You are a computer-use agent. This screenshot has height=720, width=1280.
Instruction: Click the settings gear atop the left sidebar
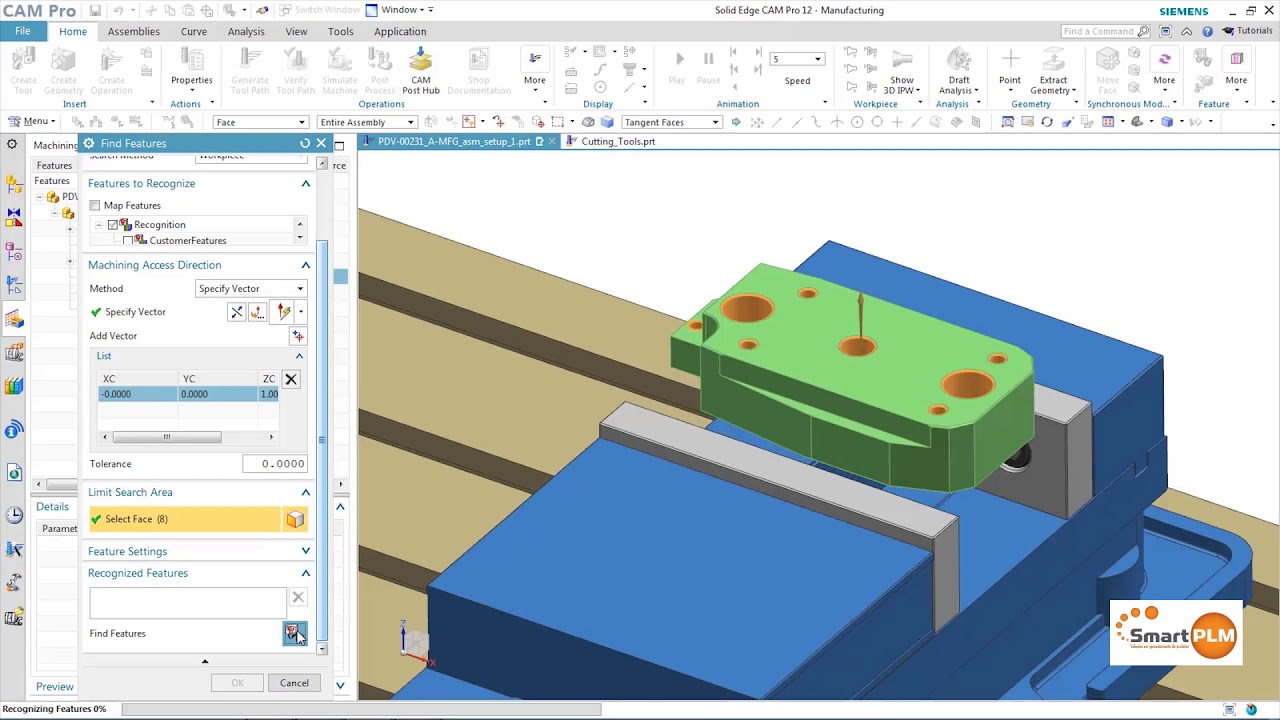(12, 145)
